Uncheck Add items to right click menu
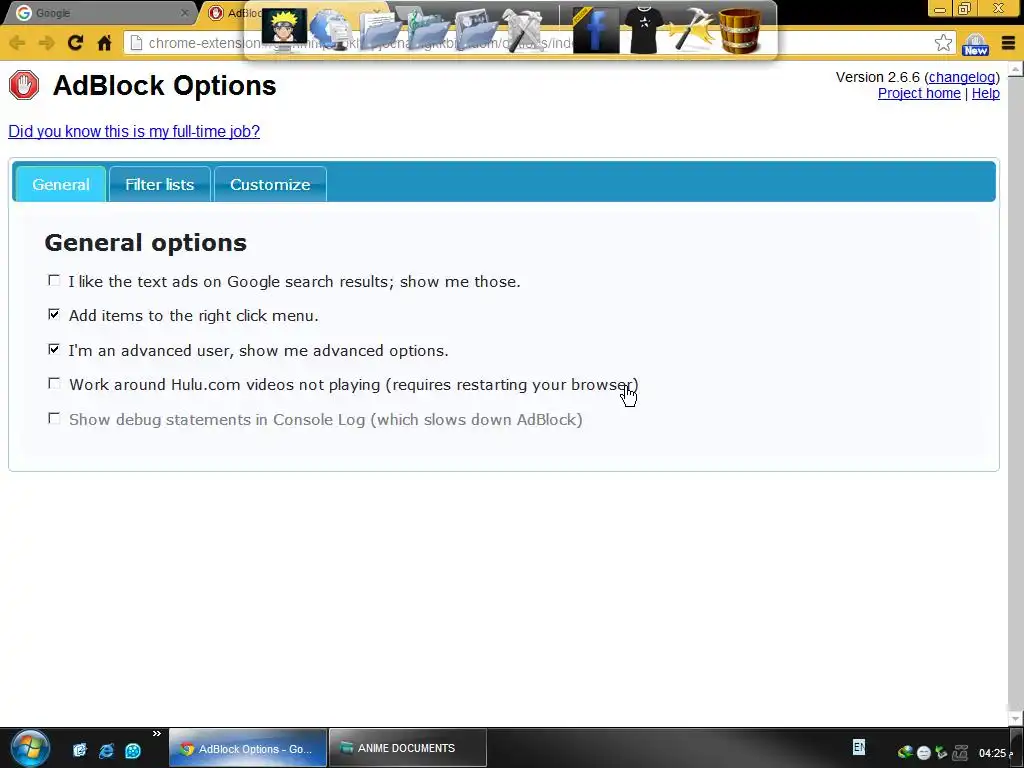 pos(54,315)
